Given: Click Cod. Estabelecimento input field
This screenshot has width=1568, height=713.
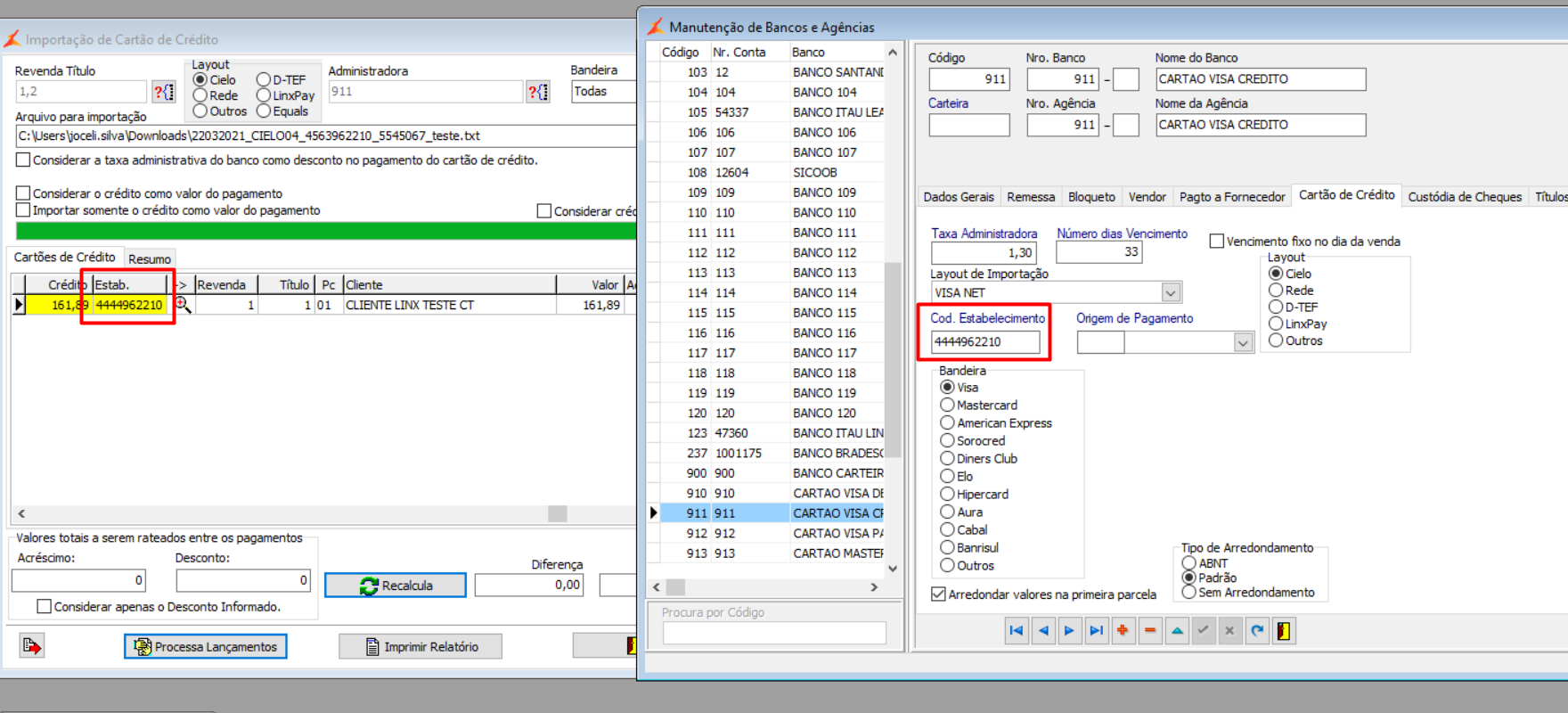Looking at the screenshot, I should pyautogui.click(x=985, y=342).
